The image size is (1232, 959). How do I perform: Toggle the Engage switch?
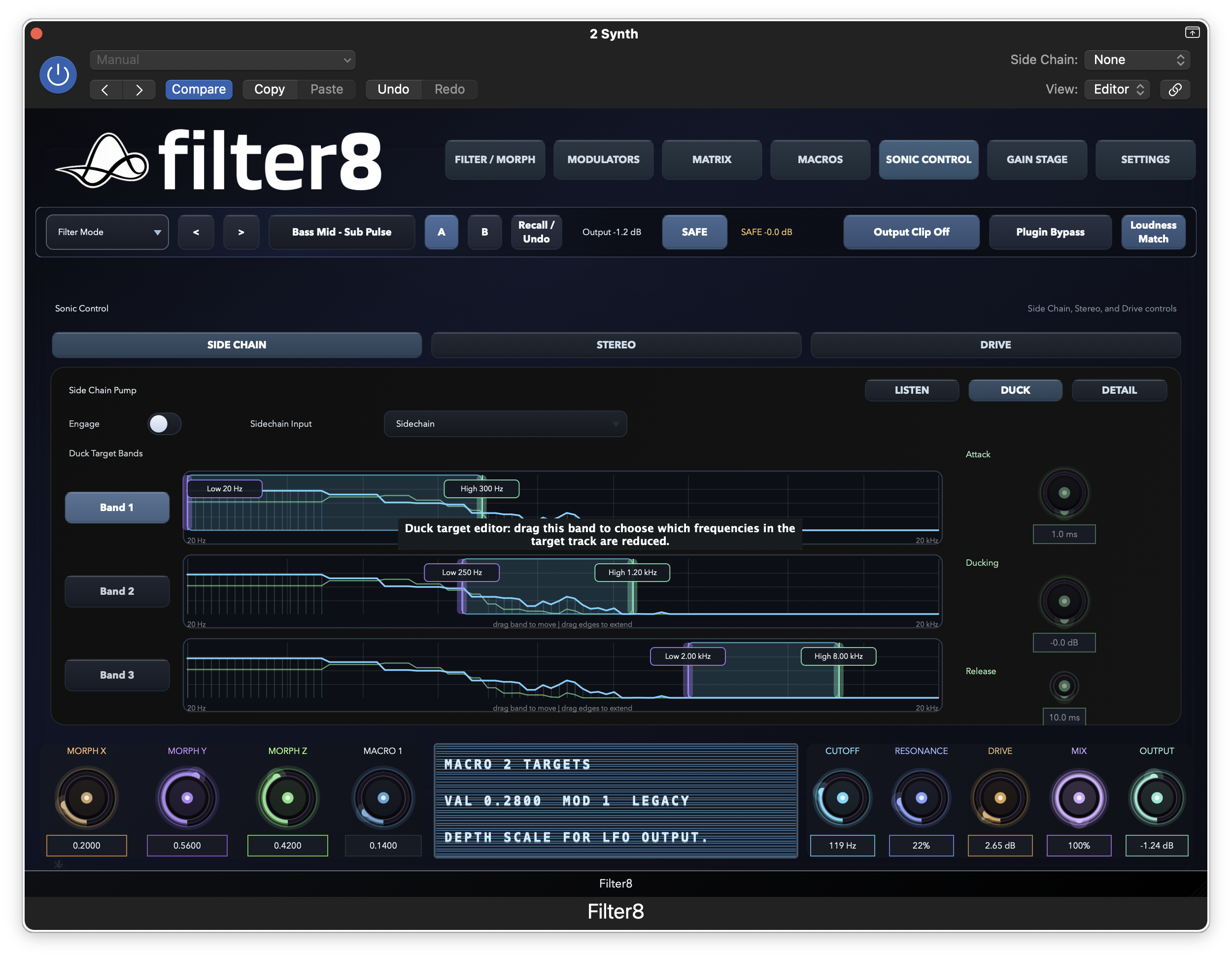[x=164, y=424]
